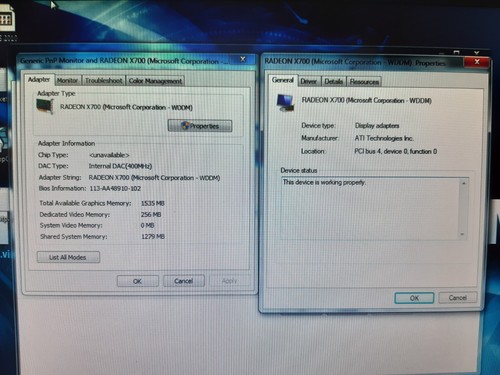
Task: Click the desktop file icon at top-left
Action: pos(7,19)
